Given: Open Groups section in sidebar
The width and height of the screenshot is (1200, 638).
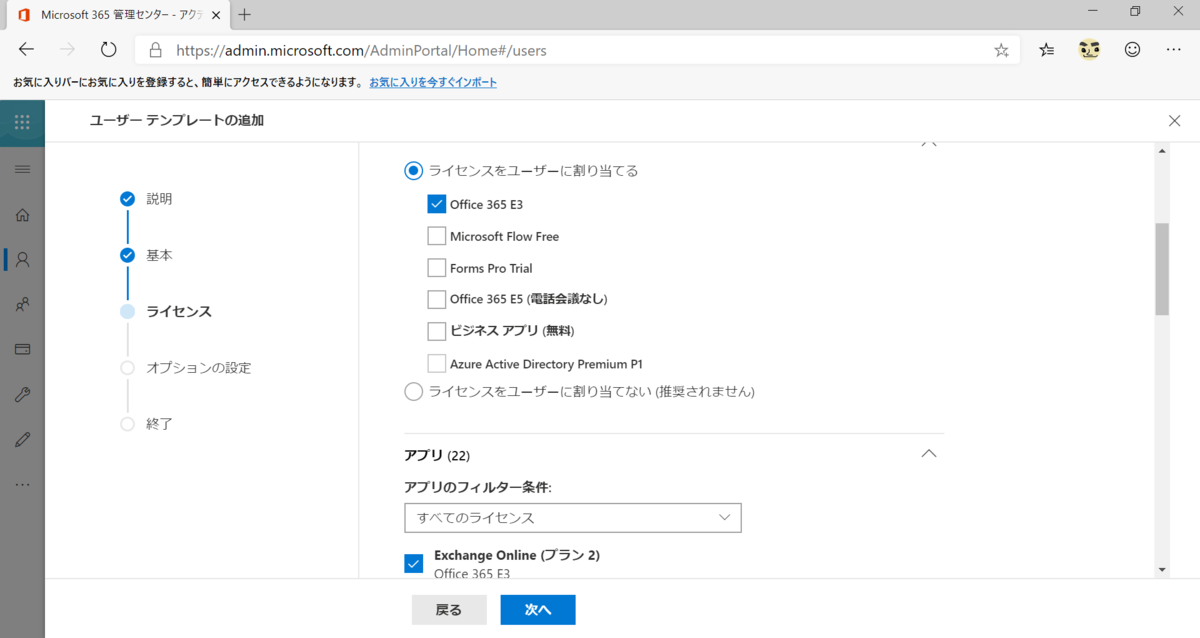Looking at the screenshot, I should click(22, 304).
